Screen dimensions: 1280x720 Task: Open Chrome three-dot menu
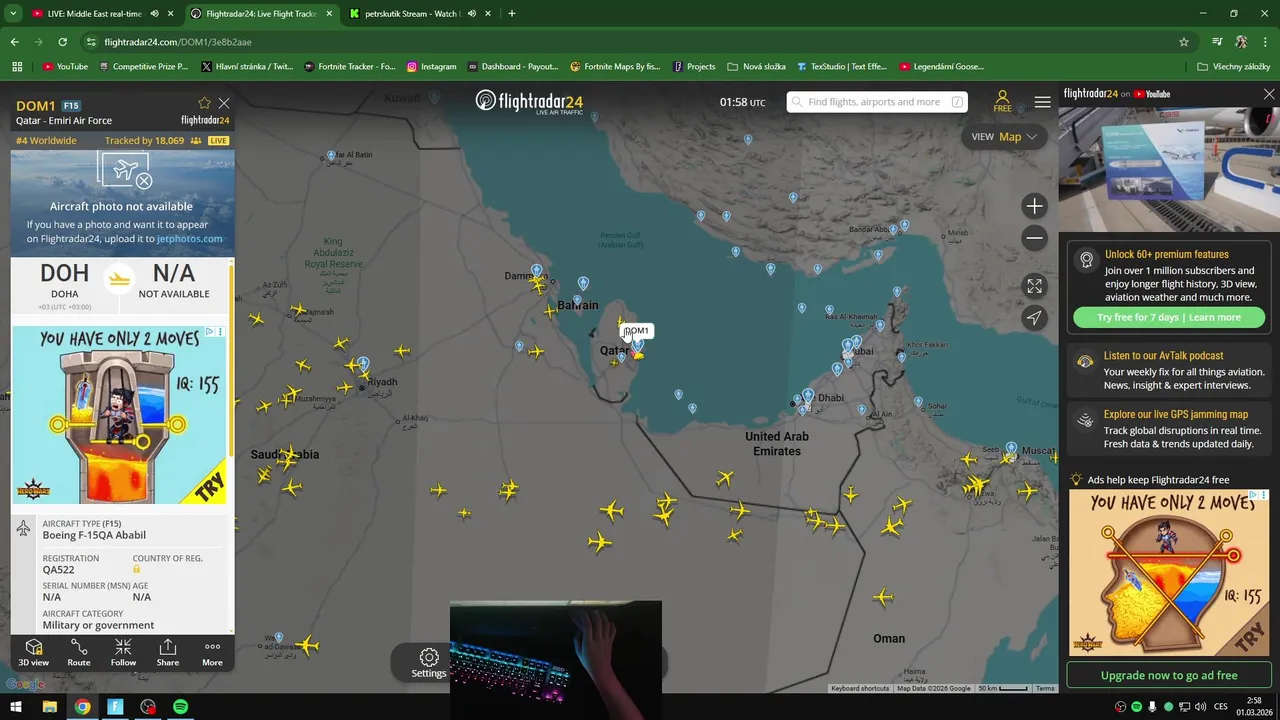(1266, 42)
